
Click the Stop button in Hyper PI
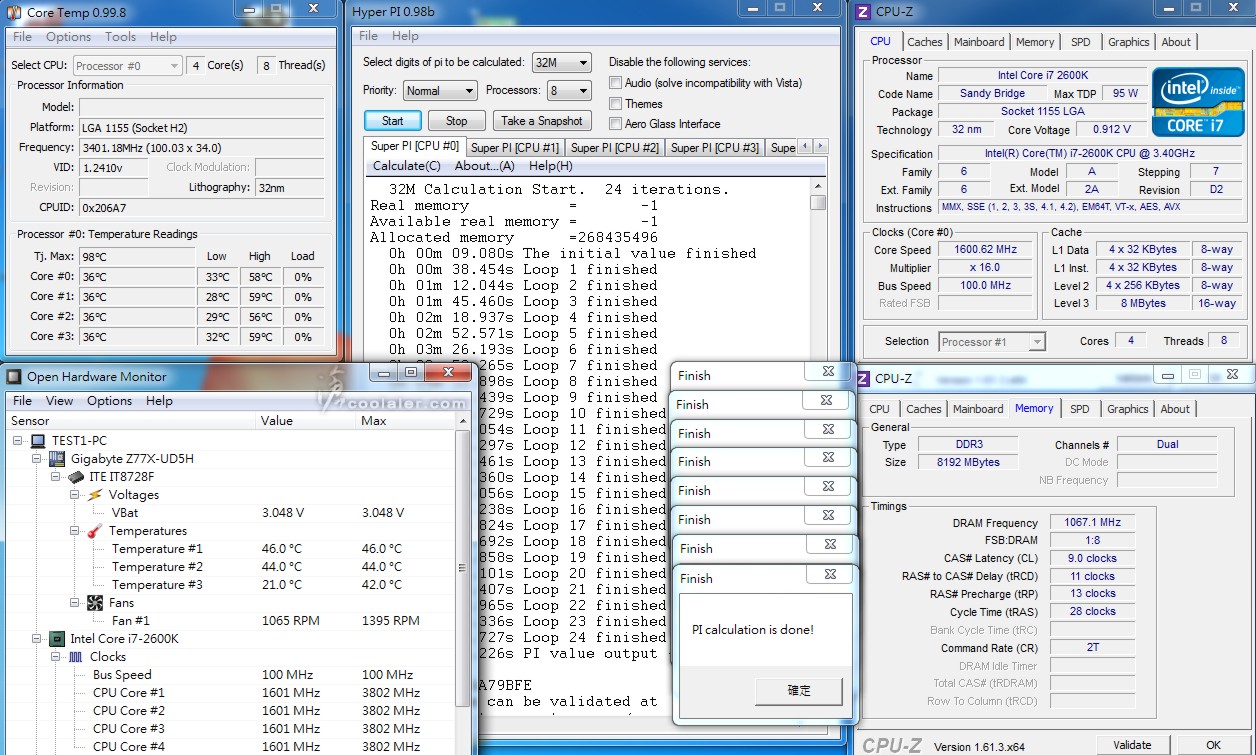click(x=456, y=121)
